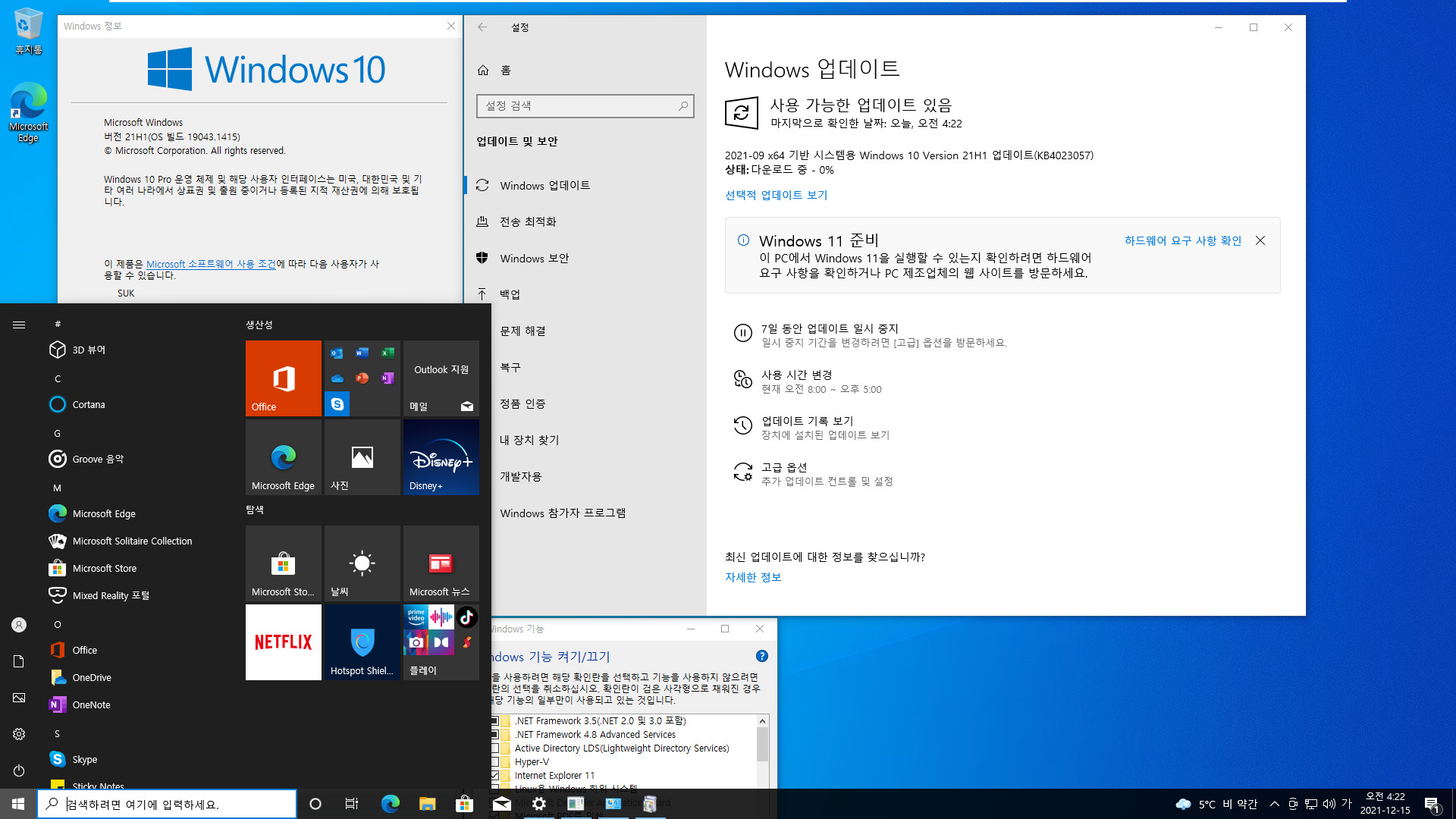Open the Hotspot Shield tile
The width and height of the screenshot is (1456, 819).
tap(362, 642)
